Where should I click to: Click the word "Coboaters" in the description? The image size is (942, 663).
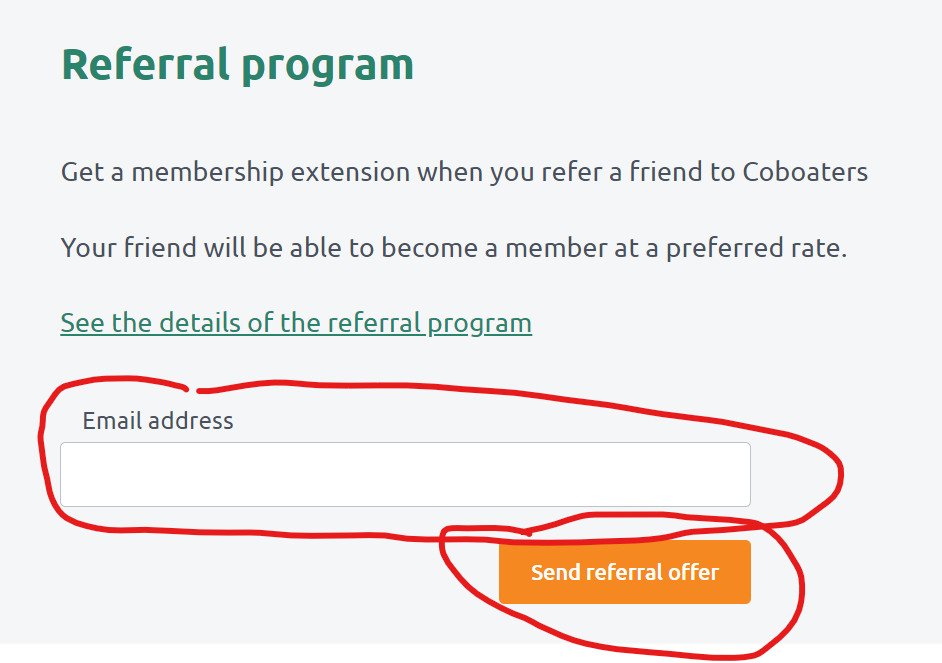(x=805, y=172)
